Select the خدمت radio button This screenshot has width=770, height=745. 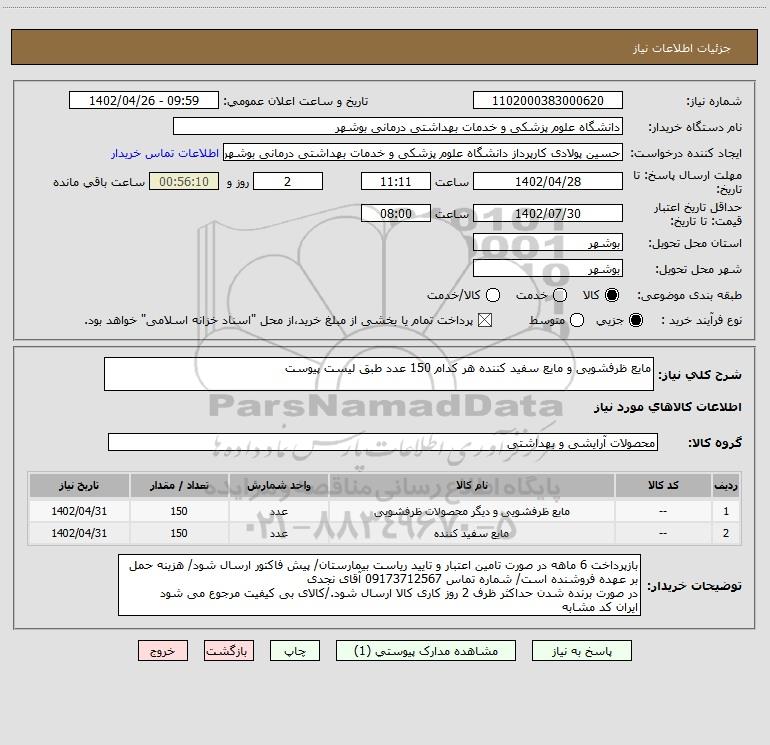[560, 295]
